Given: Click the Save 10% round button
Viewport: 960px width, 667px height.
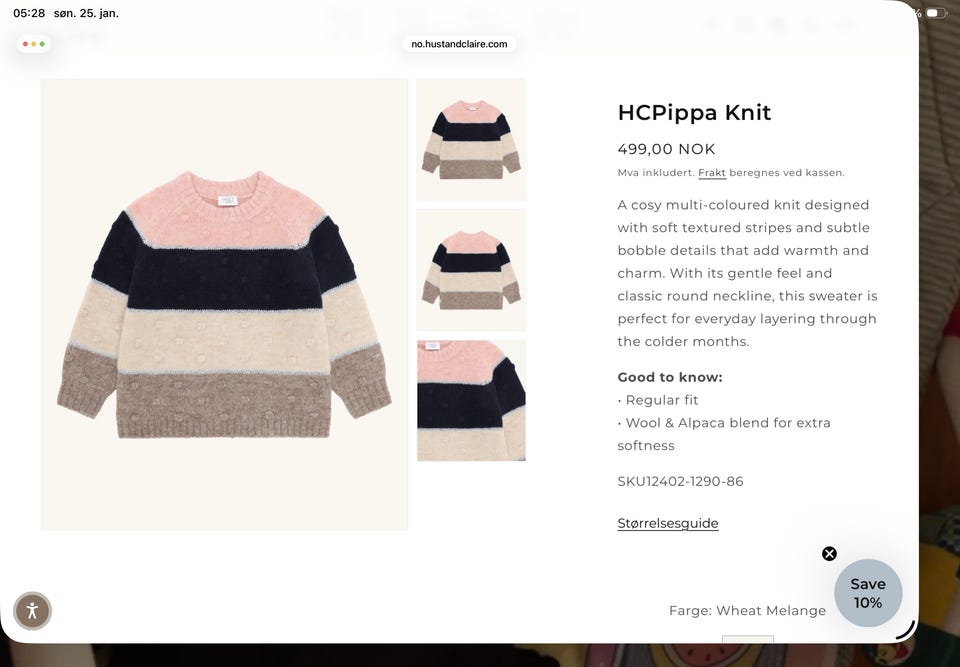Looking at the screenshot, I should click(868, 593).
